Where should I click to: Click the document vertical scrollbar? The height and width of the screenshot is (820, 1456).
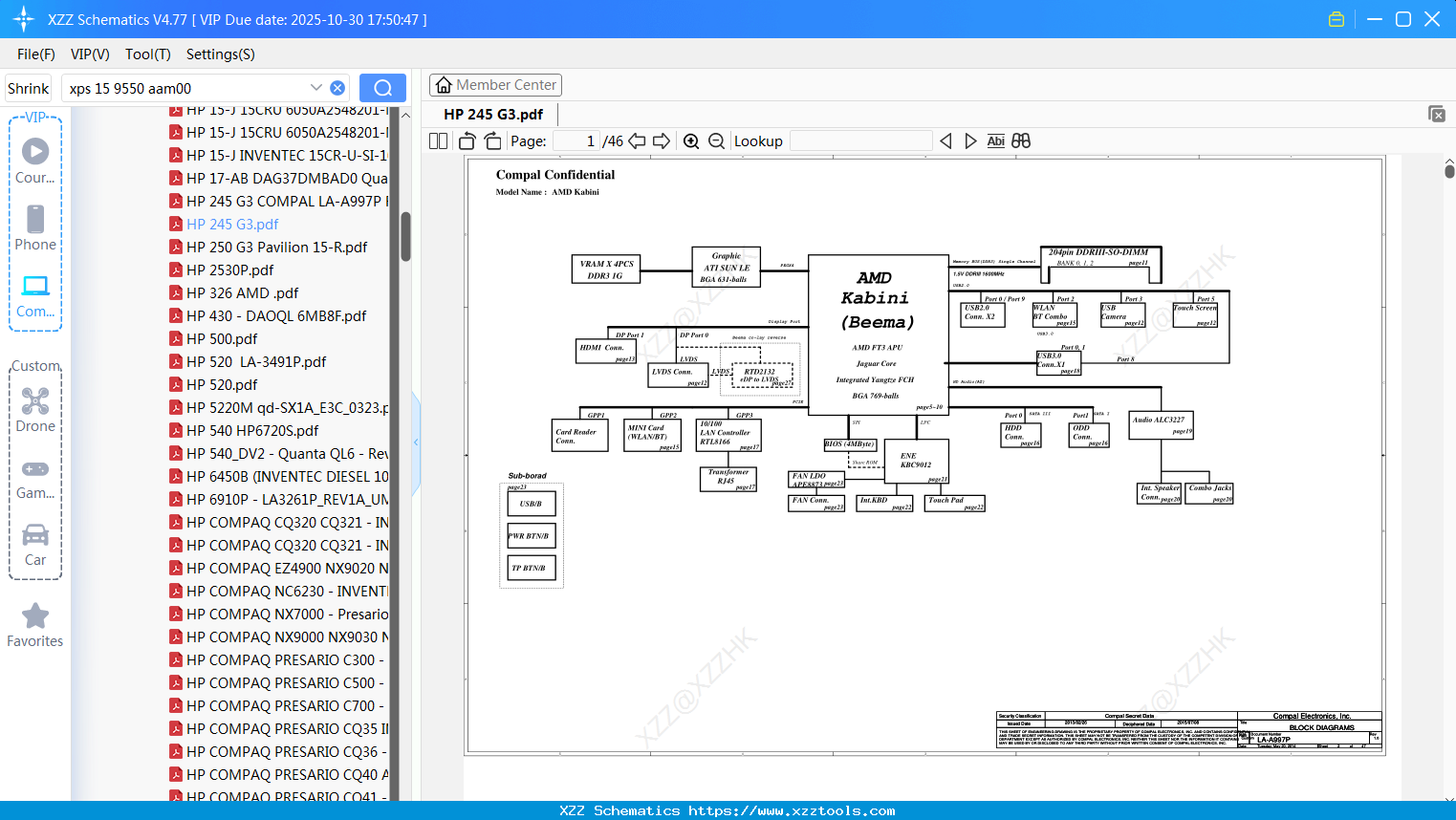(1449, 170)
